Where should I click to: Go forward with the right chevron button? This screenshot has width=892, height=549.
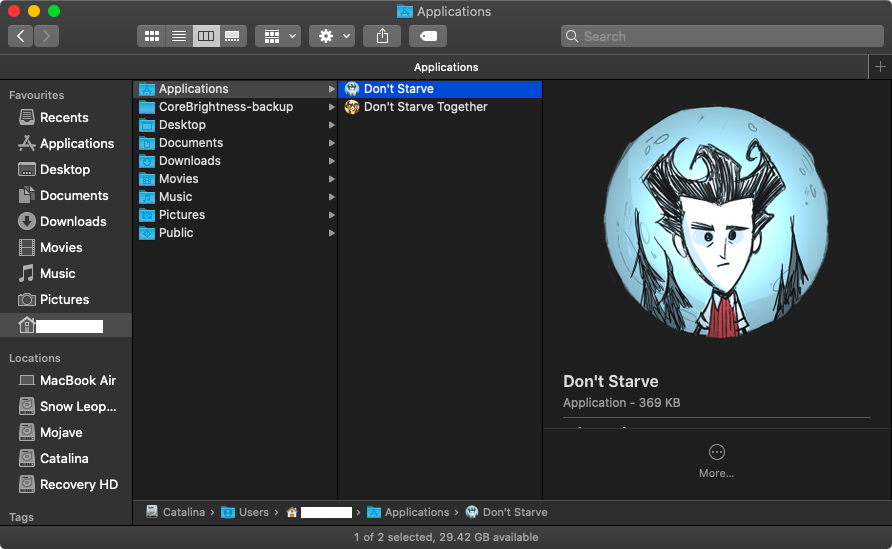click(47, 36)
